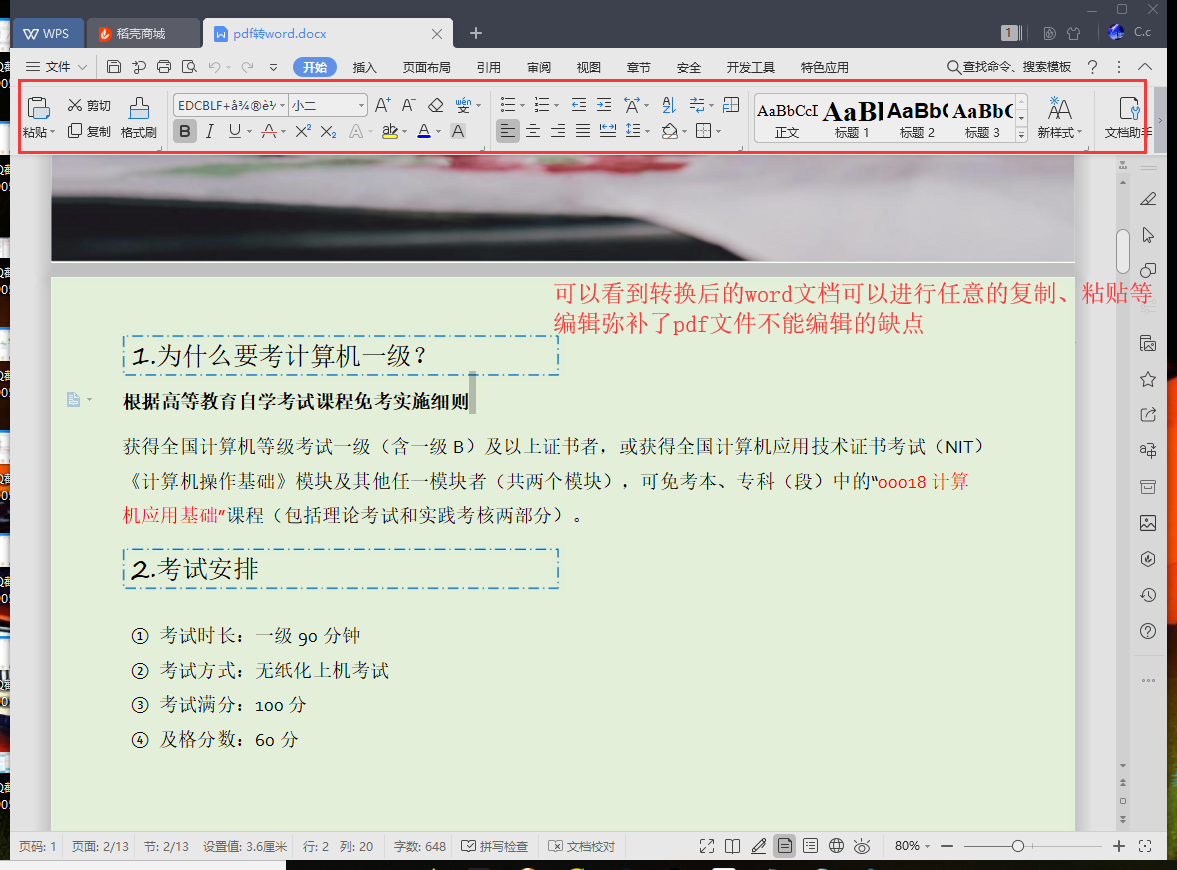Center align the paragraph
This screenshot has height=870, width=1177.
pos(533,131)
